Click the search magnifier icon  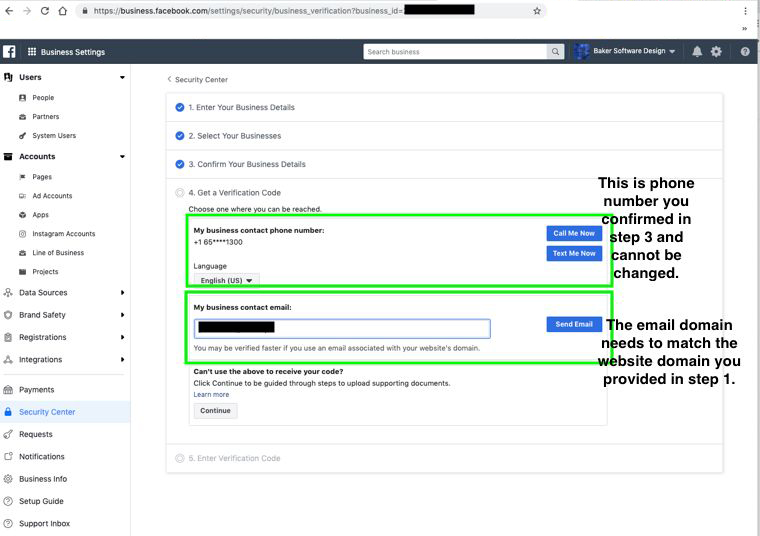[555, 51]
